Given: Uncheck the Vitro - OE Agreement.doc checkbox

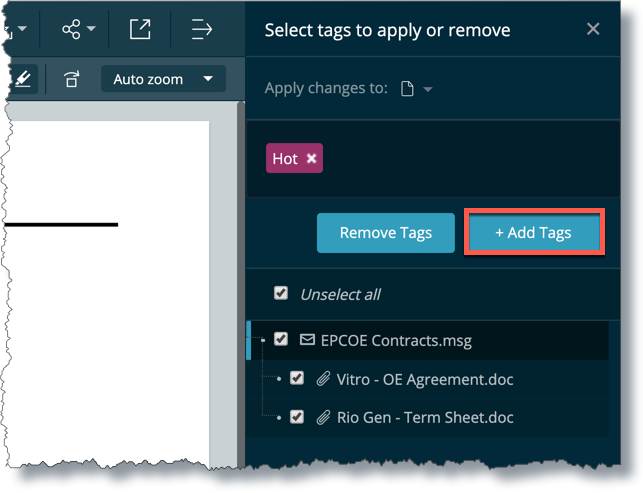Looking at the screenshot, I should point(296,378).
